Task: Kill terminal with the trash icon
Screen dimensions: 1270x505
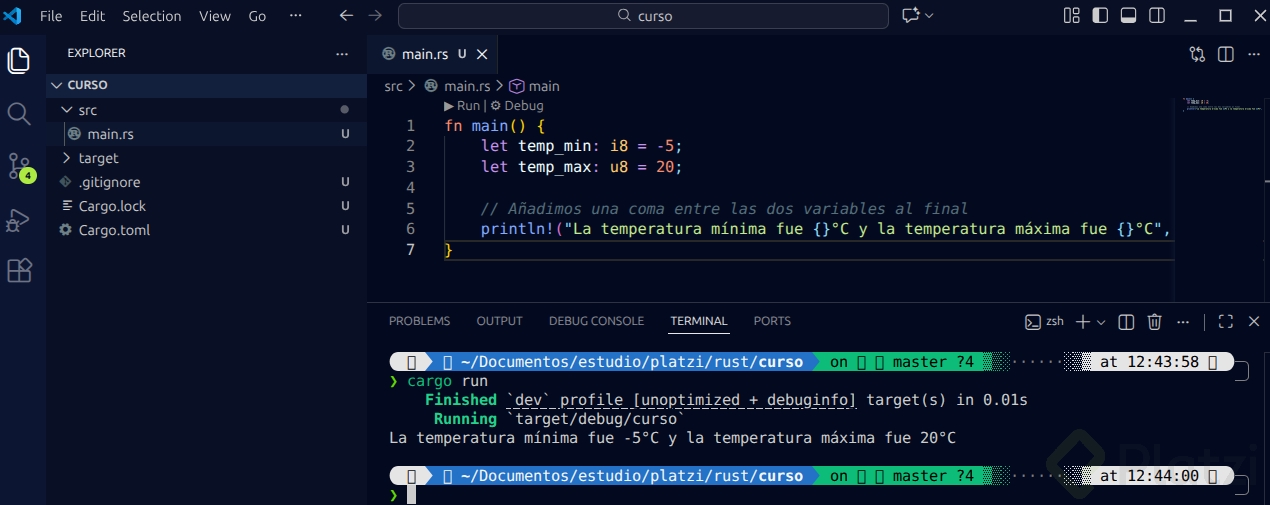Action: point(1154,322)
